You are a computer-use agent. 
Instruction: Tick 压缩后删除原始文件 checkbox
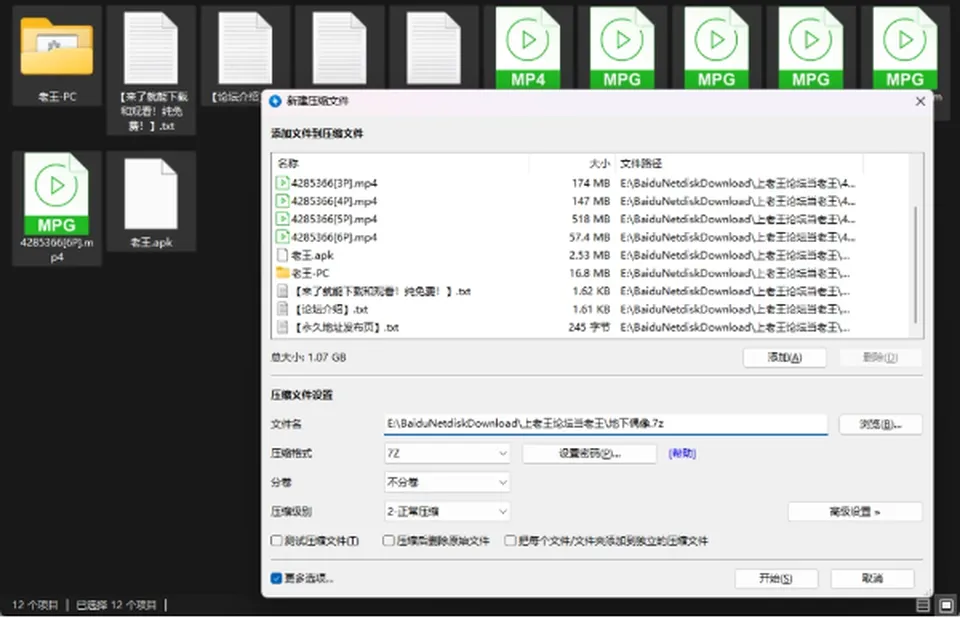coord(388,540)
